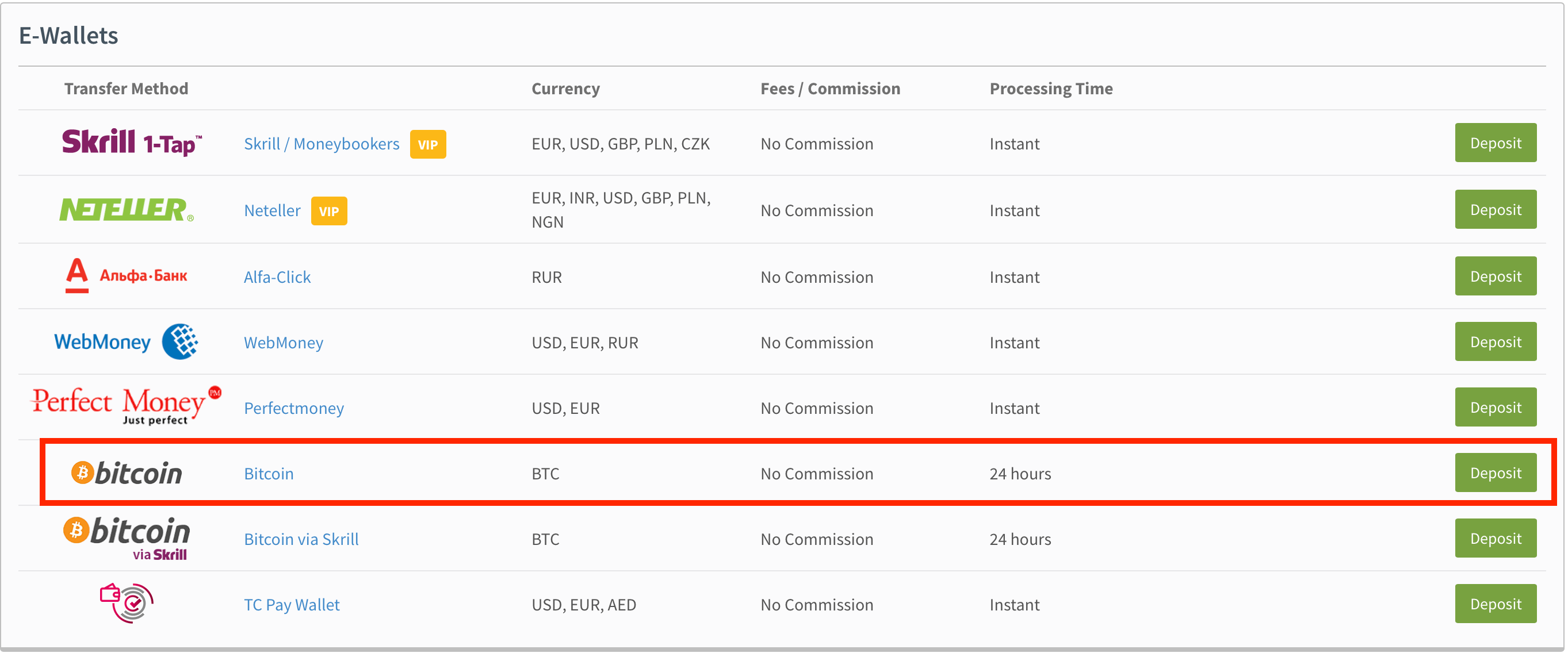
Task: Select the currency text EUR, USD, GBP, PLN, CZK
Action: click(620, 144)
